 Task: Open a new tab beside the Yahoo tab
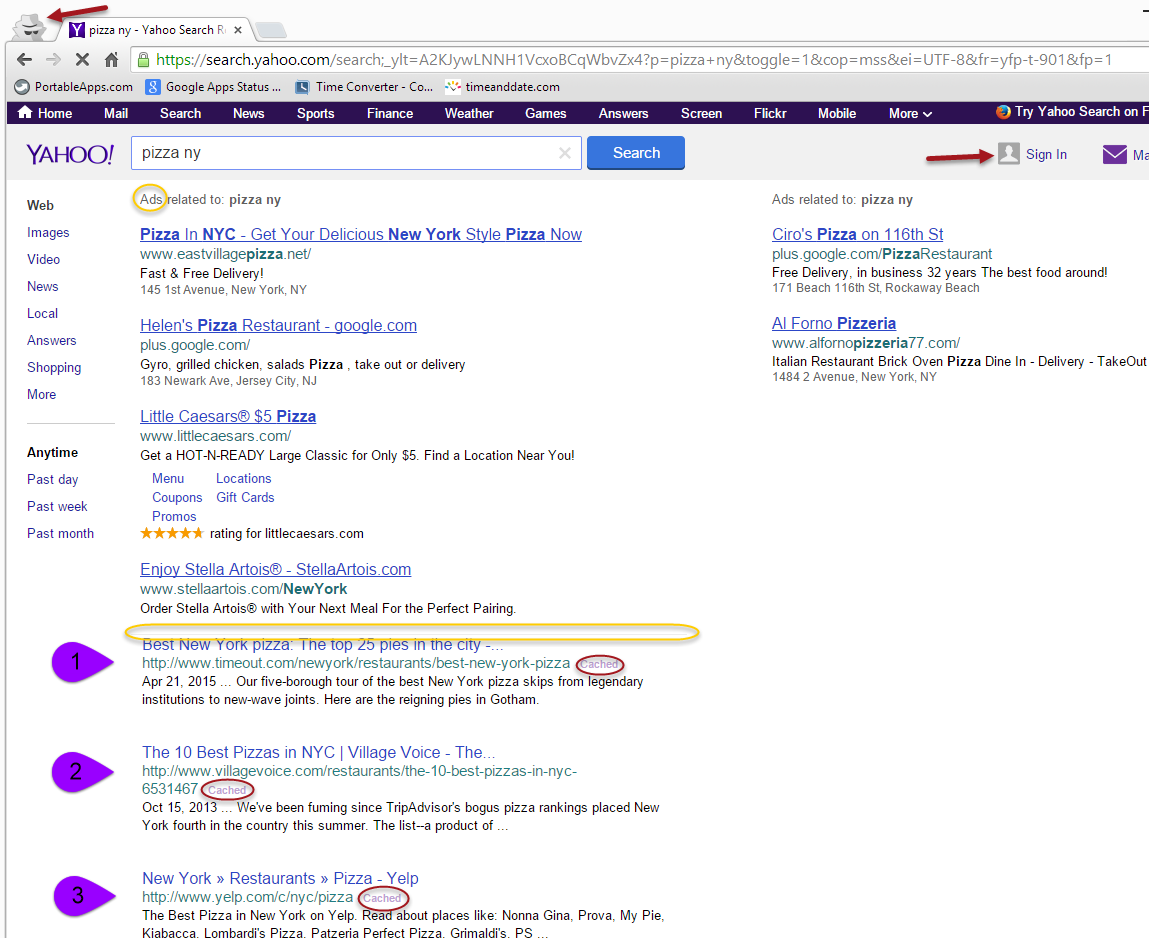pyautogui.click(x=270, y=30)
